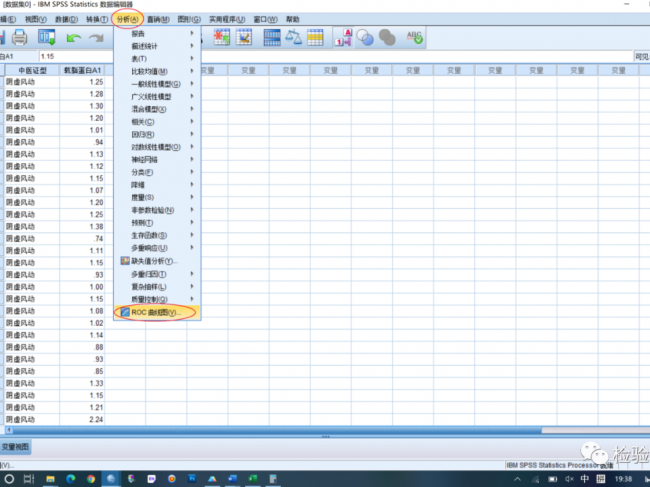Show hidden tray icons chevron
Image resolution: width=650 pixels, height=487 pixels.
517,479
